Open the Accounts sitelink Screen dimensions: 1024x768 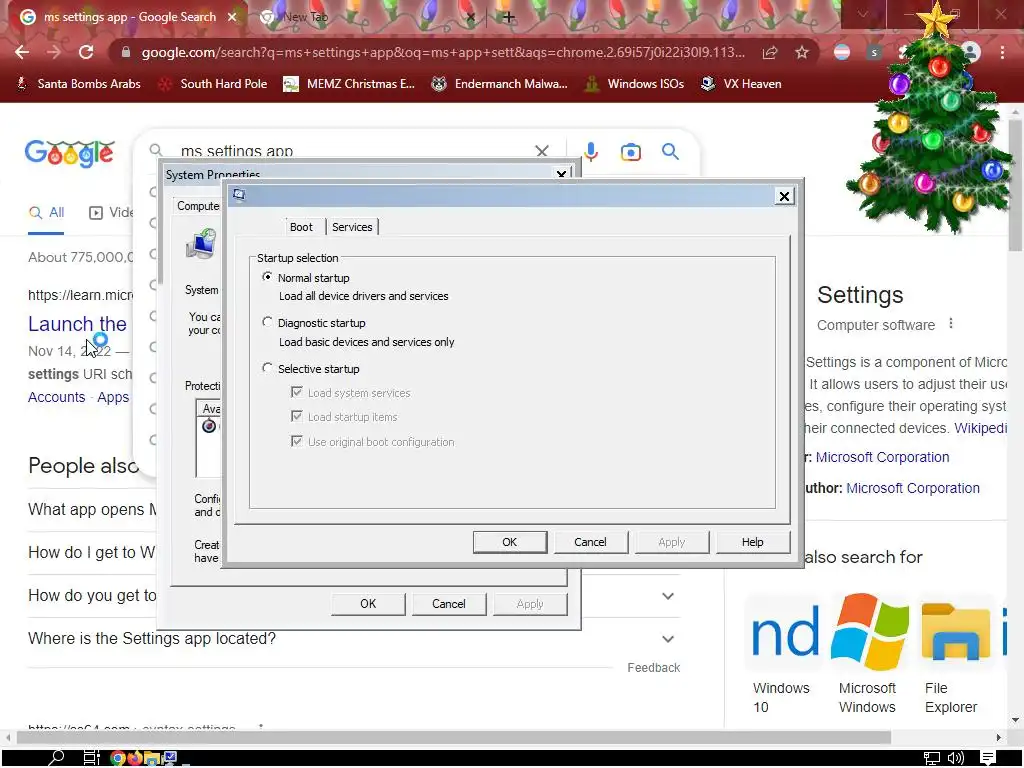57,397
